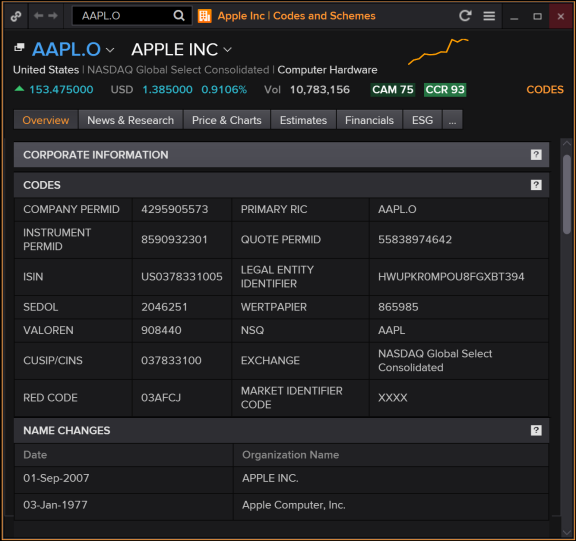Click the CCR 93 score badge

pyautogui.click(x=445, y=90)
